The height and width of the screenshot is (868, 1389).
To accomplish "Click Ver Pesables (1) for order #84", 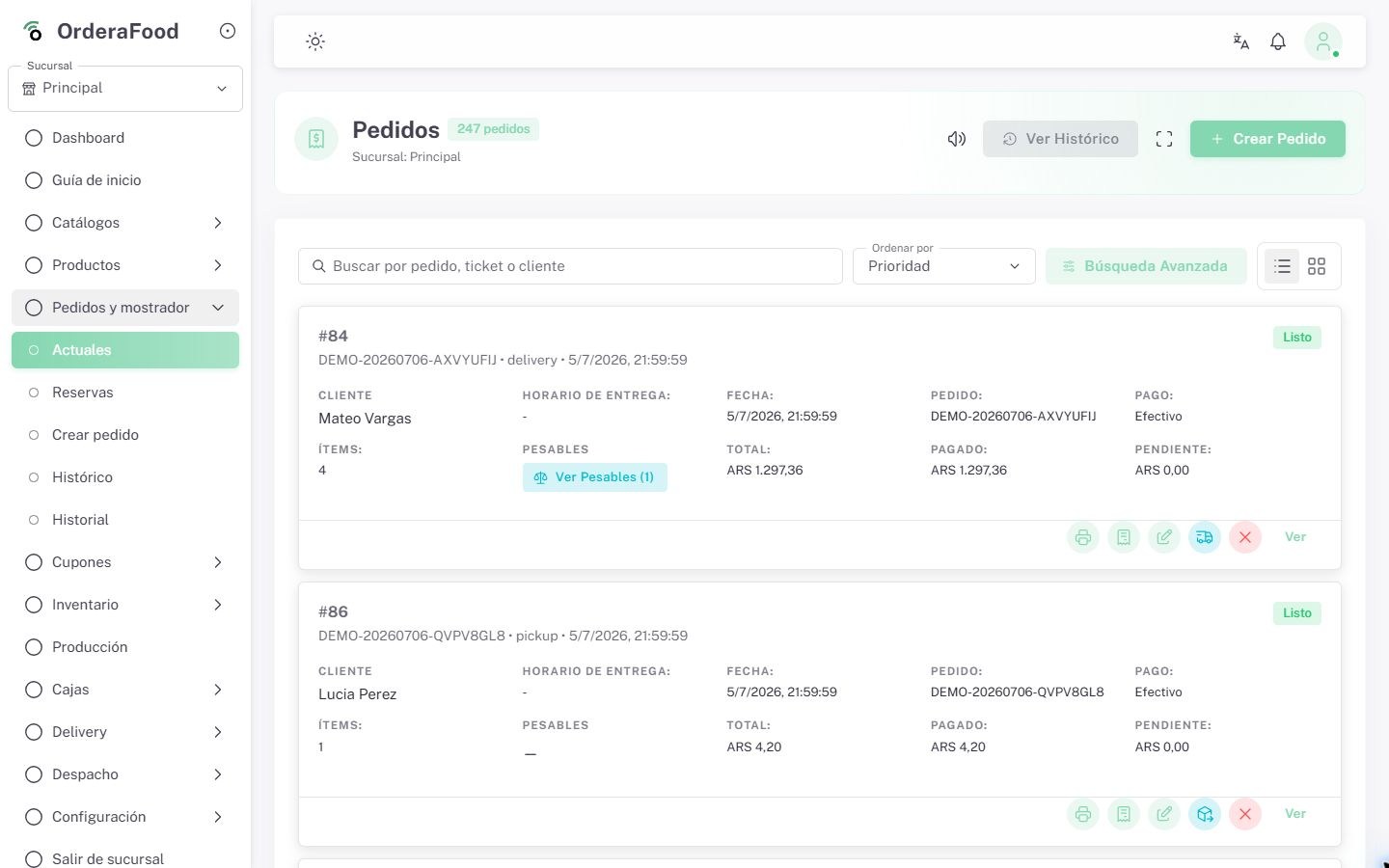I will click(595, 477).
